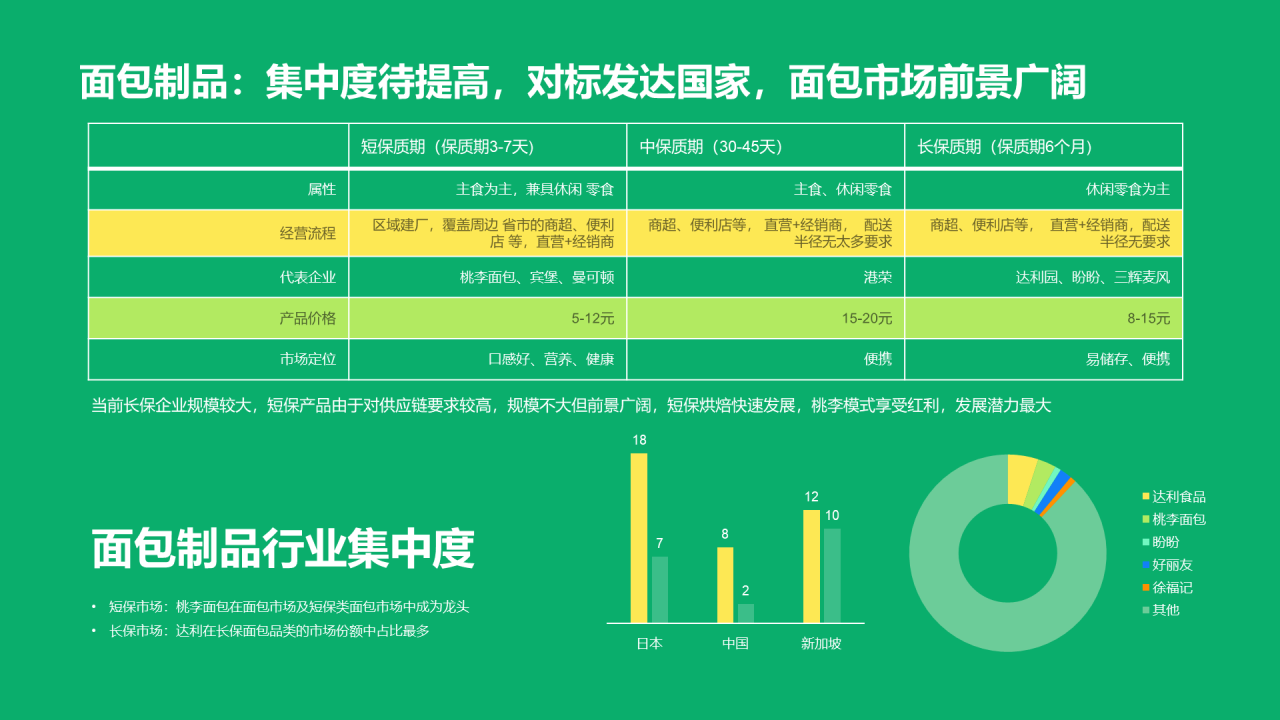This screenshot has width=1280, height=720.
Task: Select the yellow 达利食品 donut slice
Action: (1020, 479)
